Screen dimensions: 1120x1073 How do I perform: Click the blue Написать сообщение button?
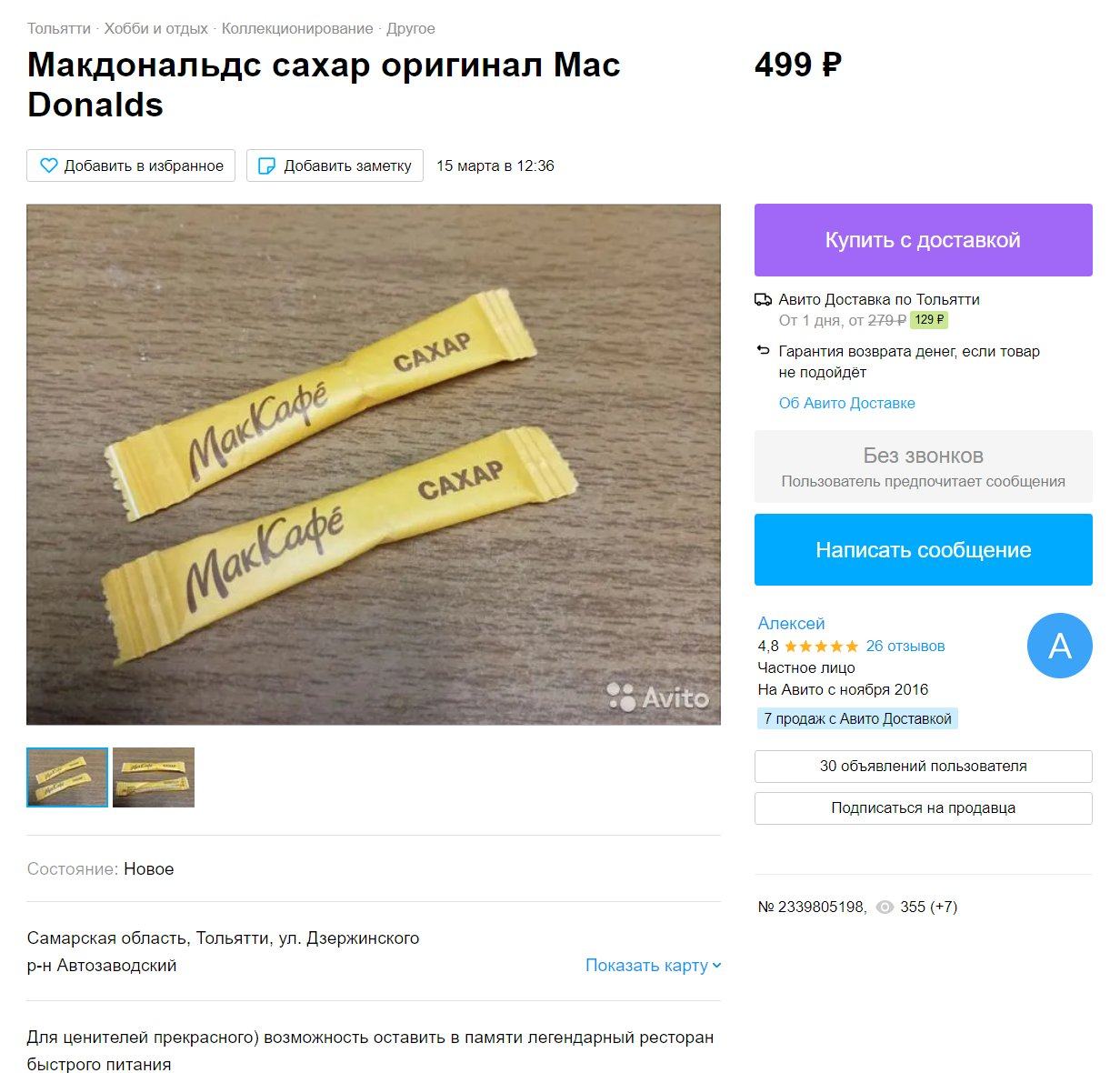[x=923, y=549]
